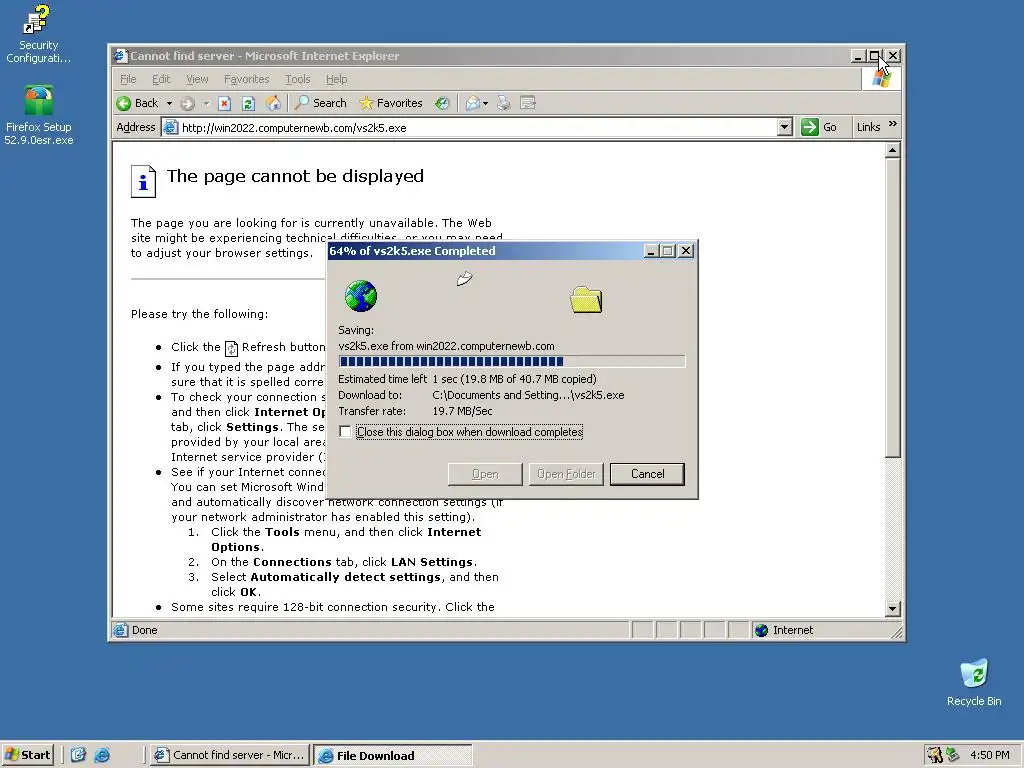Click the first system tray icon
The image size is (1024, 768).
(x=935, y=755)
